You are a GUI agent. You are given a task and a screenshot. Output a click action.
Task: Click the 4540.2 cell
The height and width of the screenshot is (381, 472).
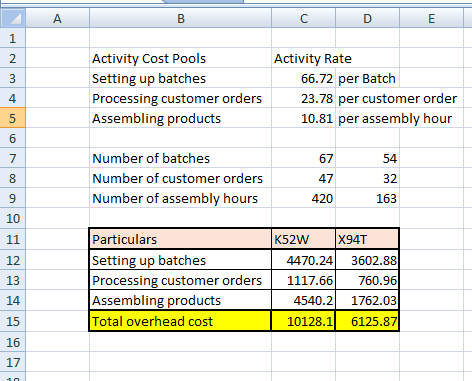coord(304,300)
